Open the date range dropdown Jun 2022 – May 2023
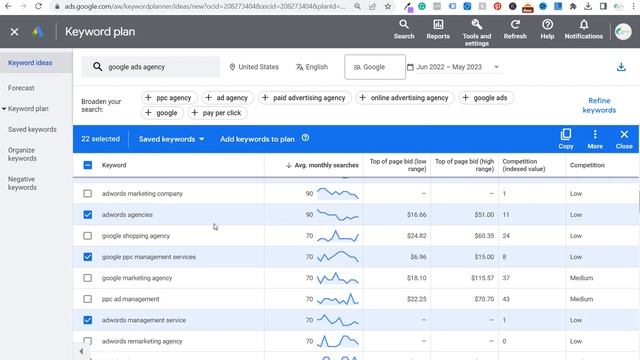The width and height of the screenshot is (640, 360). click(454, 67)
